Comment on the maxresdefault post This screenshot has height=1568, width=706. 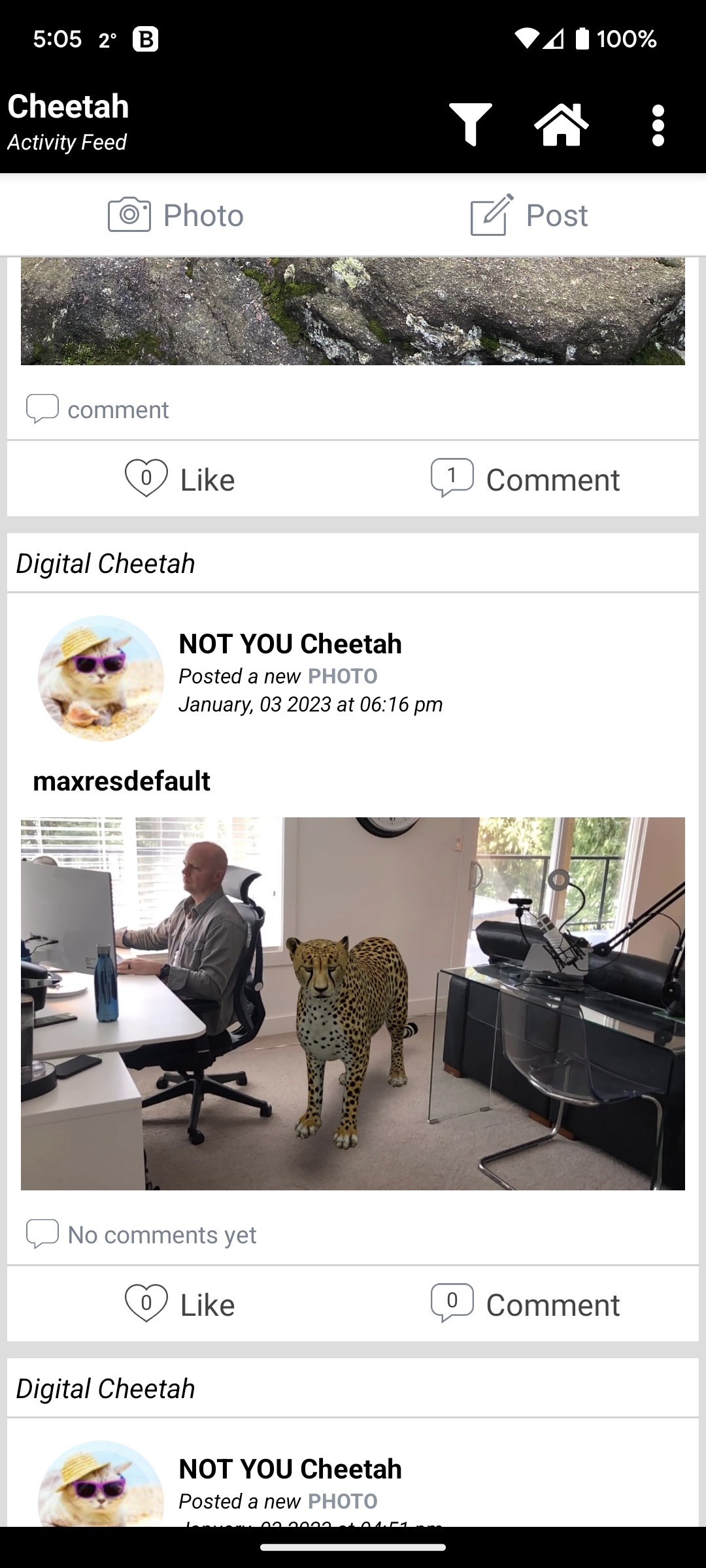526,1304
